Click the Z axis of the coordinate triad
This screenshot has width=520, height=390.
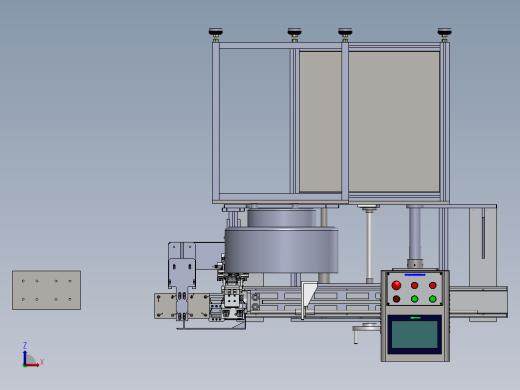[25, 354]
